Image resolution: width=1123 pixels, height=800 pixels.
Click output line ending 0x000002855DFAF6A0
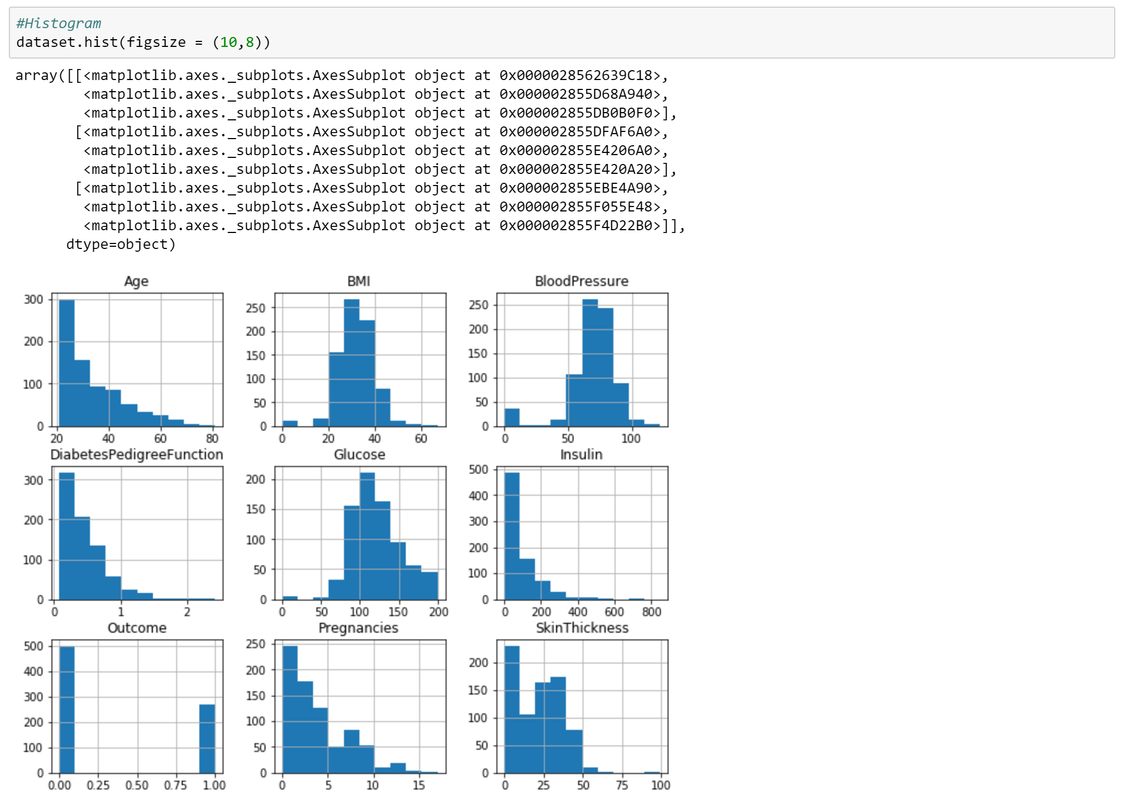372,132
